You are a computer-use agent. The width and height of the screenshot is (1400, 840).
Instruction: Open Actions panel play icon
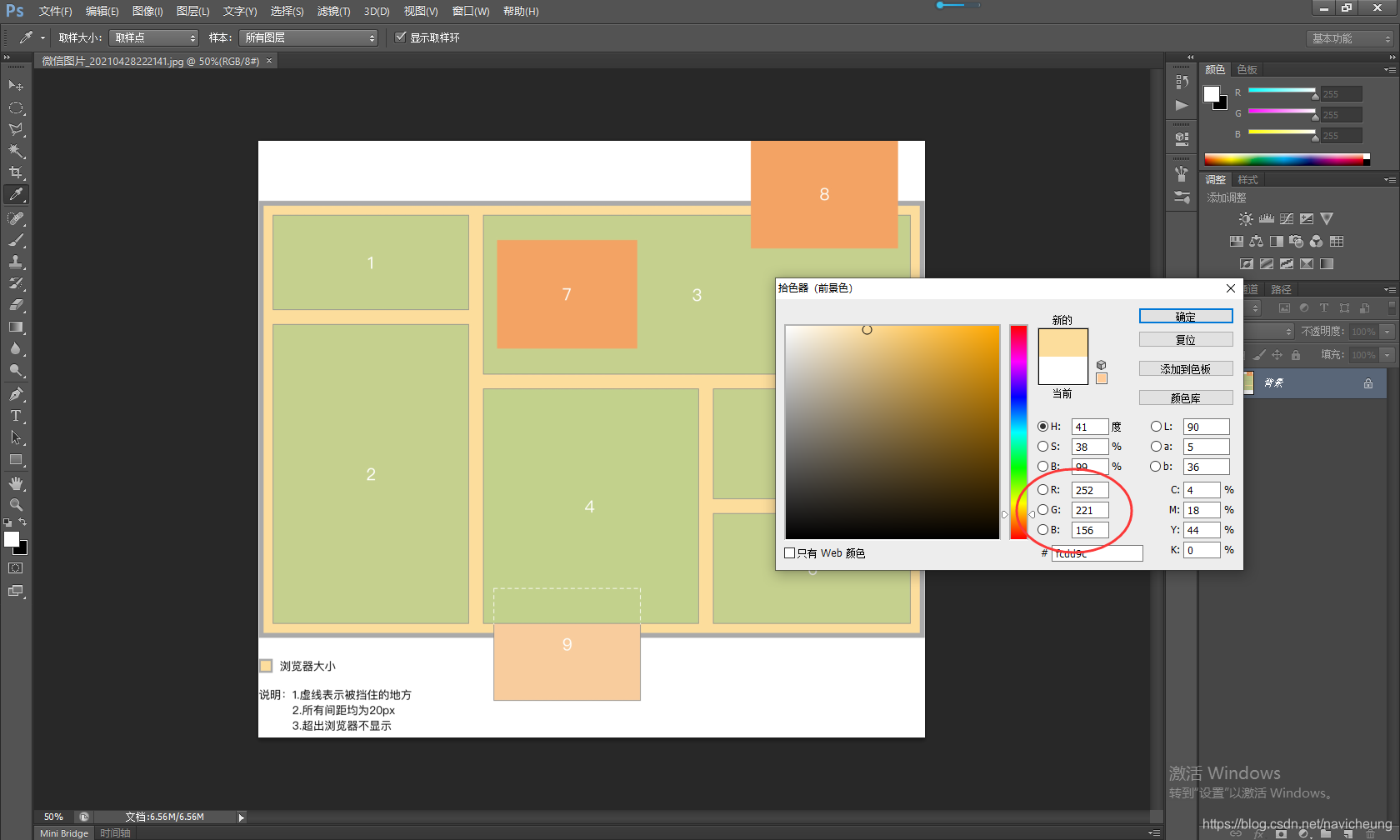click(x=1182, y=105)
